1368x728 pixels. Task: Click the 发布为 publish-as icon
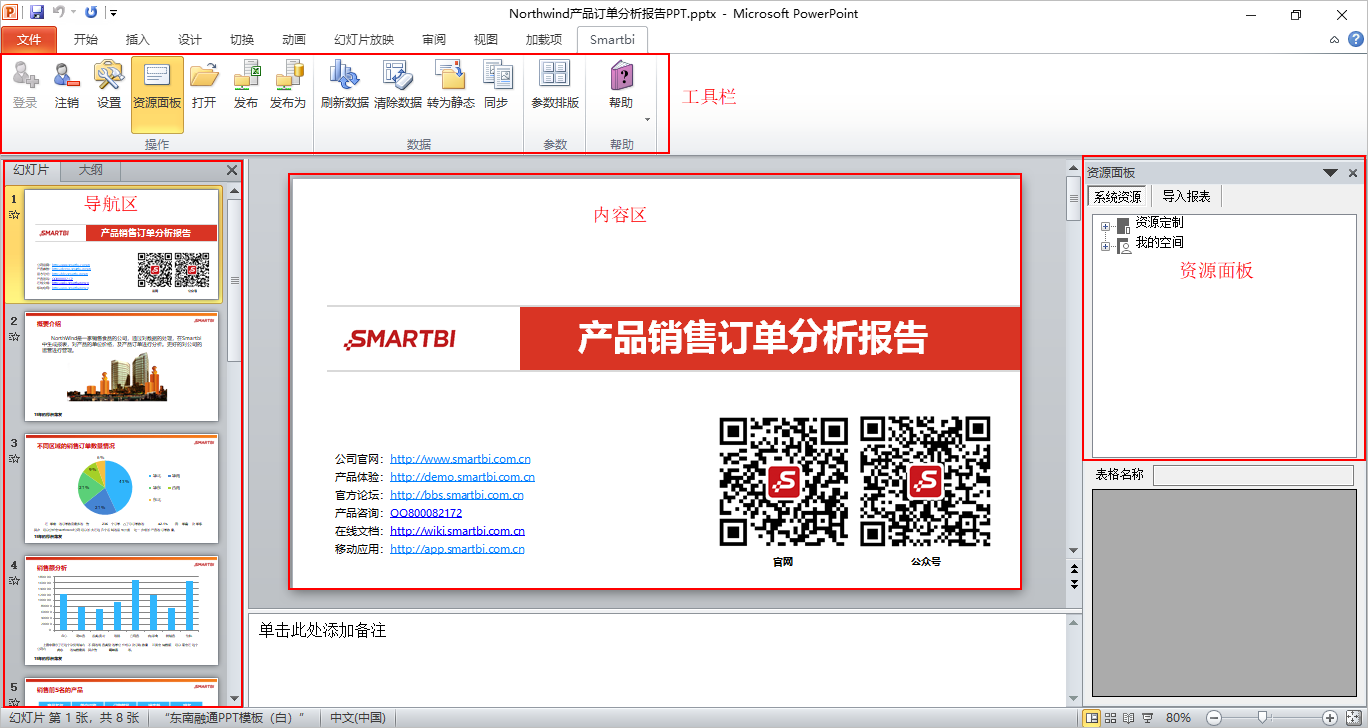tap(288, 76)
